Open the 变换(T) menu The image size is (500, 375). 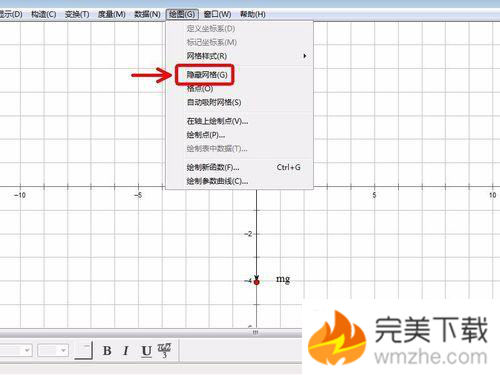pos(77,14)
